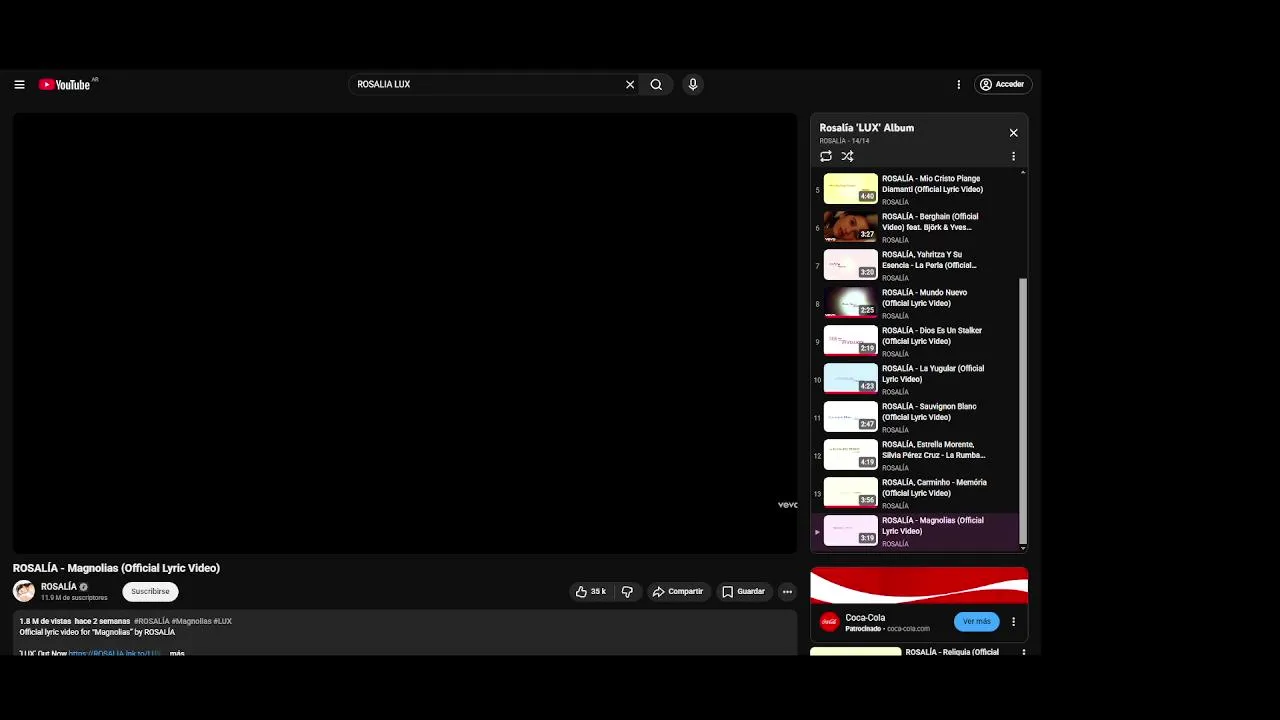Image resolution: width=1280 pixels, height=720 pixels.
Task: Select Mundo Nuevo lyric video
Action: point(915,303)
